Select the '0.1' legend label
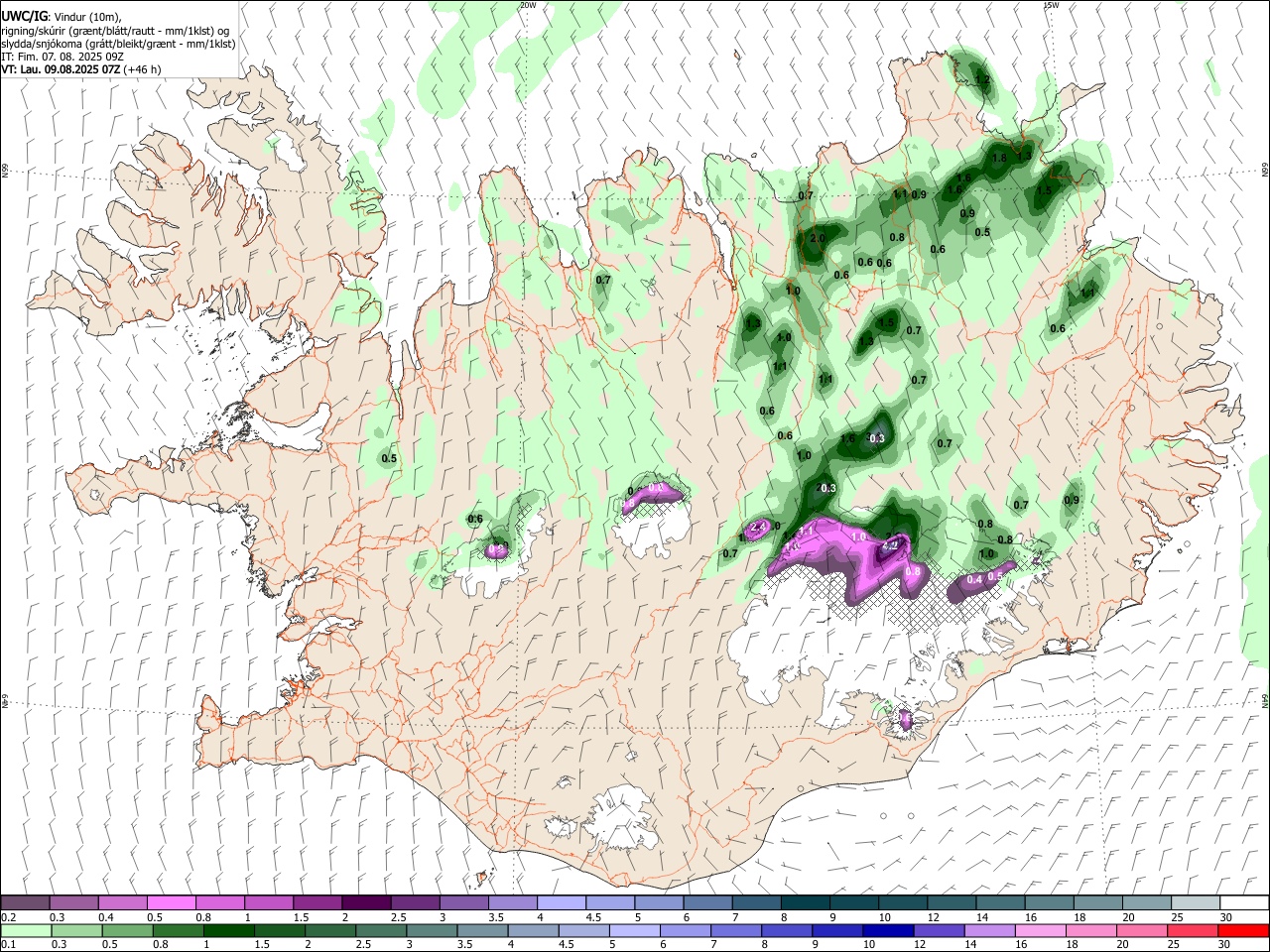This screenshot has width=1270, height=952. 8,945
